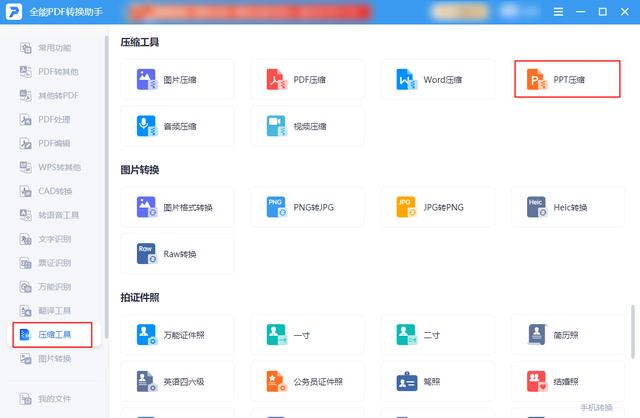Select the Heic转换 conversion tool

pos(568,207)
